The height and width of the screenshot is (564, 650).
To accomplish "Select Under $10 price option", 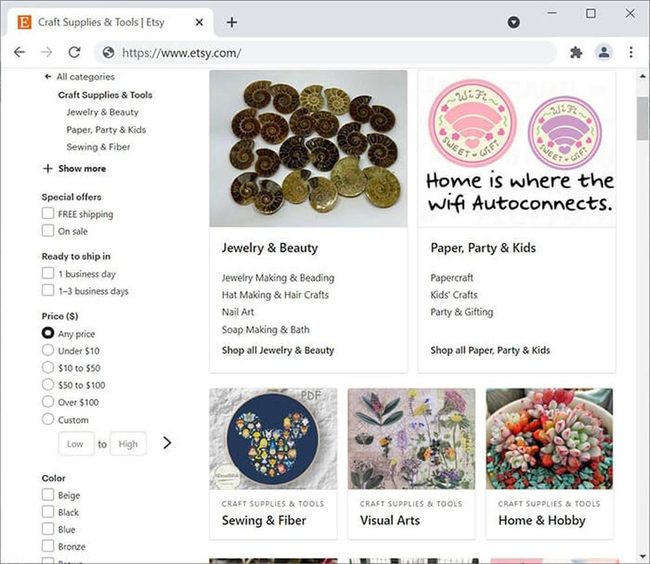I will tap(48, 350).
